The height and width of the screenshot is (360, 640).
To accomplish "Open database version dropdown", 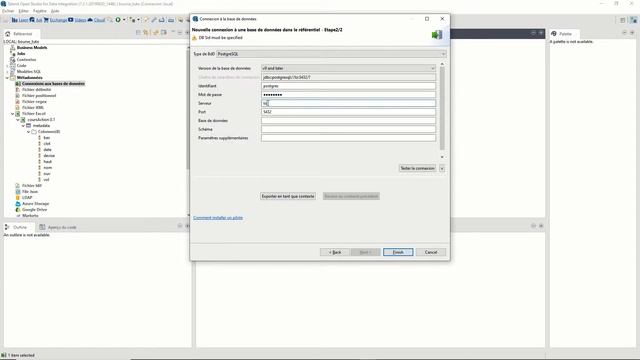I will pos(348,68).
